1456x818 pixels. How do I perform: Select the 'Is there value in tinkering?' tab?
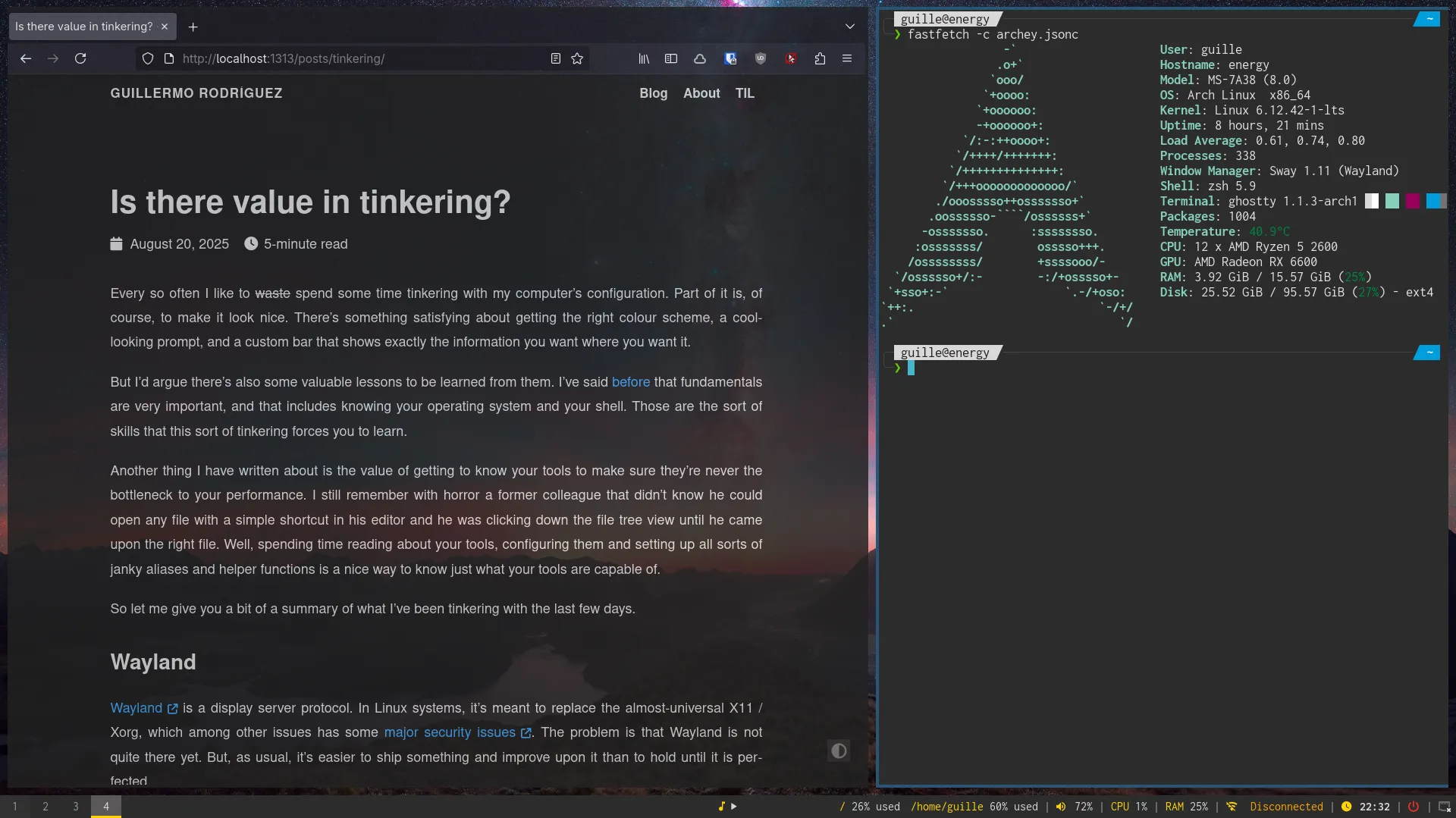coord(93,27)
